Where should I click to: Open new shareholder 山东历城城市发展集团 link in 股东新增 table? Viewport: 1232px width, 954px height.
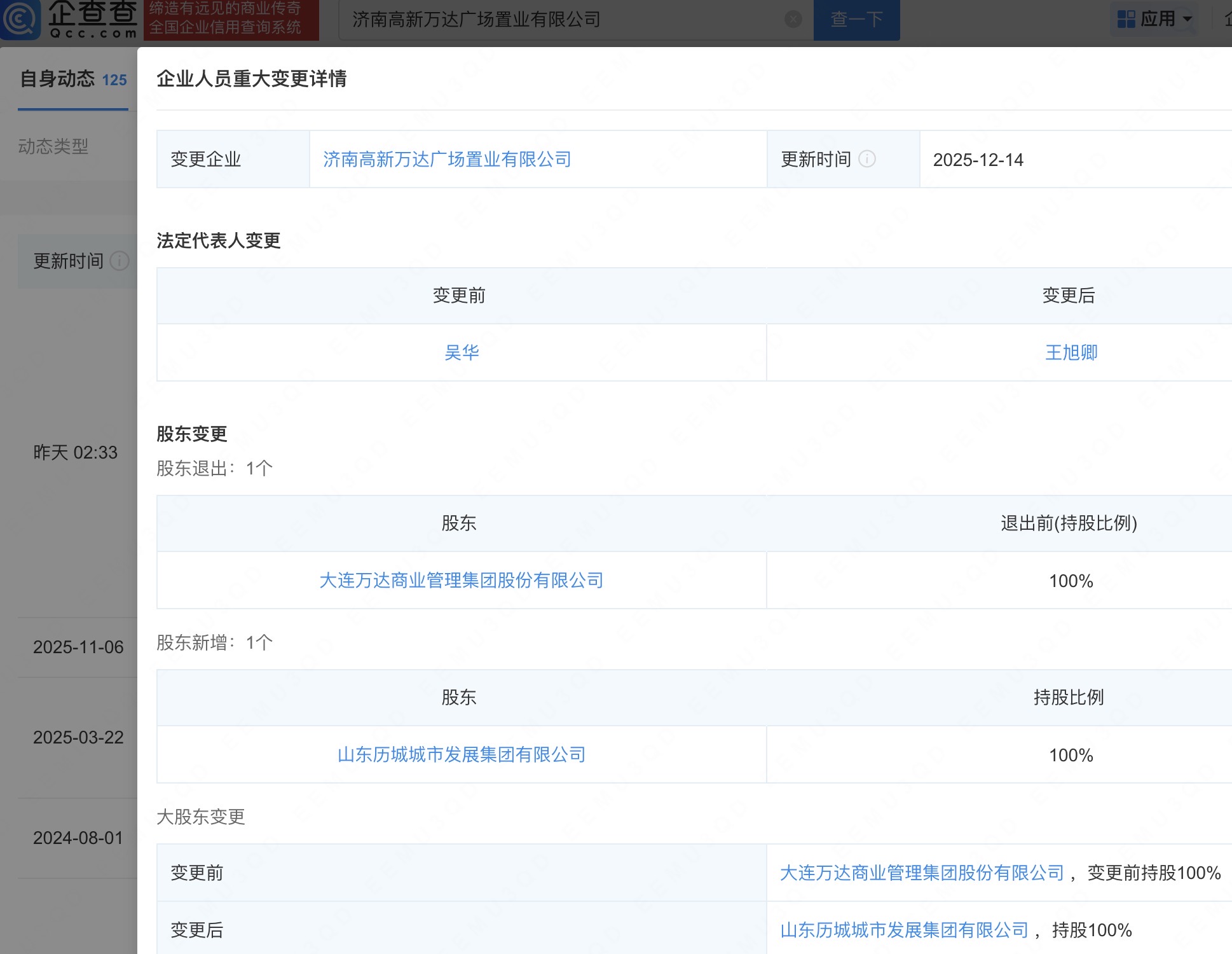[x=462, y=754]
